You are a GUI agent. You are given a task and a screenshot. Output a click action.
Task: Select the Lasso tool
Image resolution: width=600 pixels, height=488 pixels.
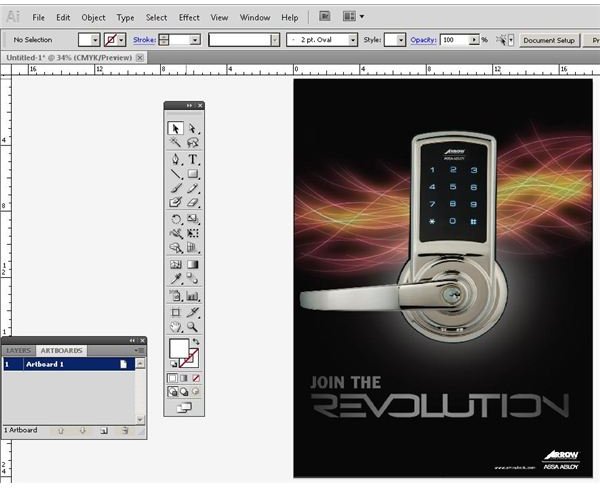(192, 142)
